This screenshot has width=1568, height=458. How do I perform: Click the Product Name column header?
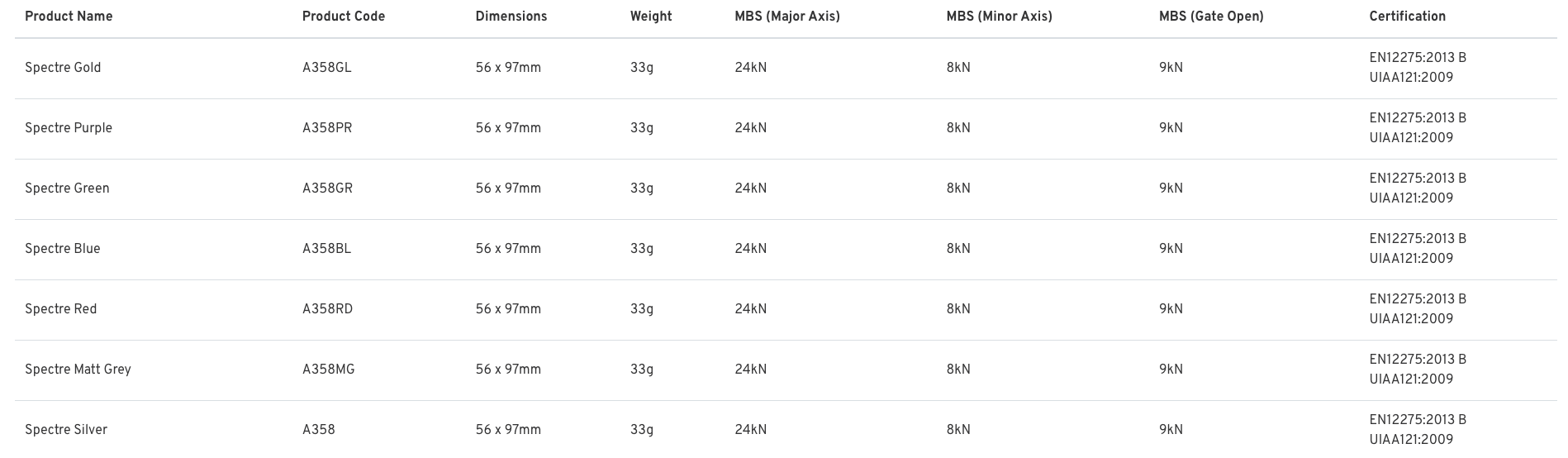coord(69,17)
